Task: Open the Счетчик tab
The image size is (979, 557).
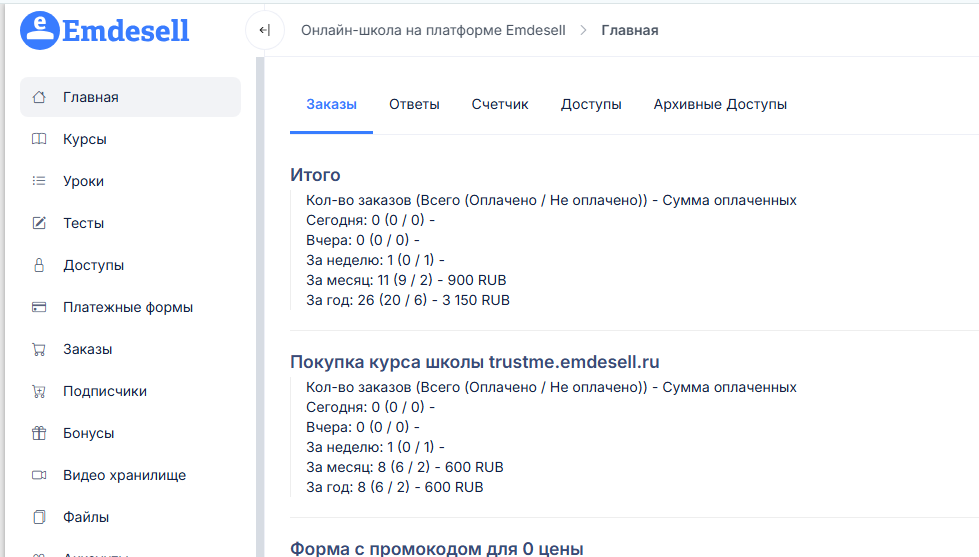Action: [x=500, y=104]
